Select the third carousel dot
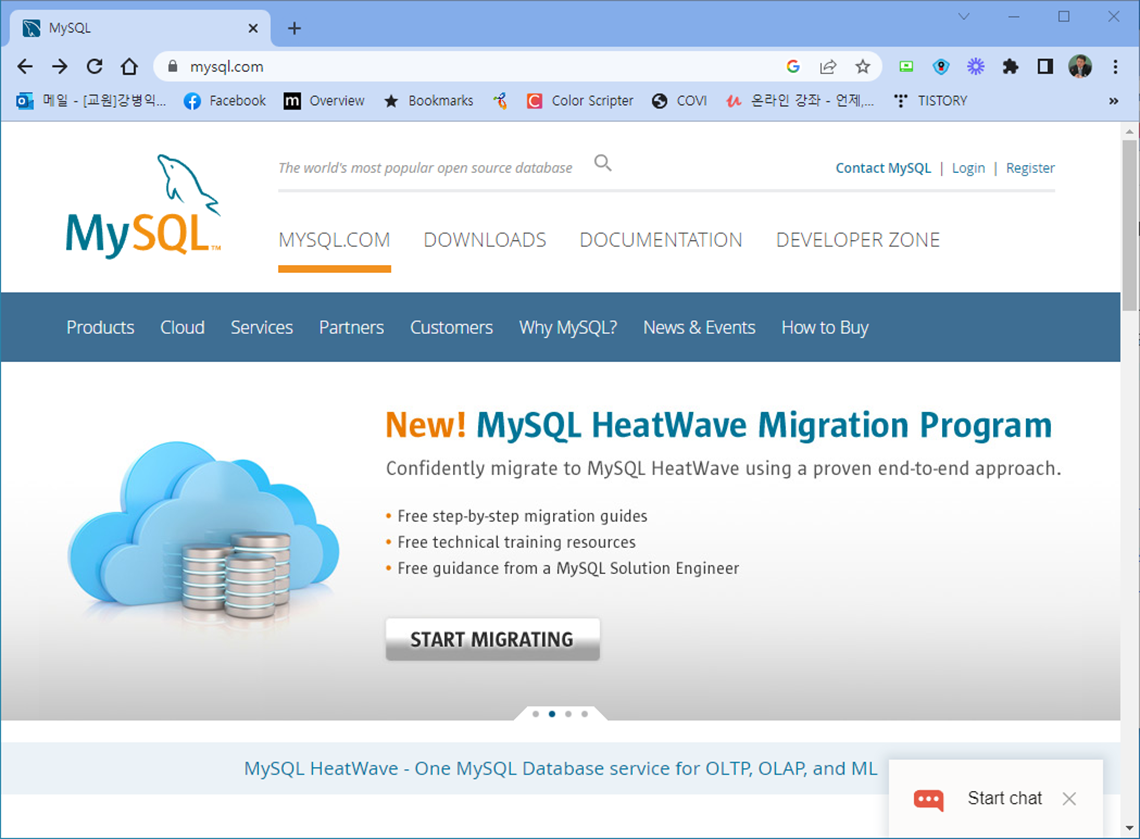Screen dimensions: 1140x839 point(568,714)
